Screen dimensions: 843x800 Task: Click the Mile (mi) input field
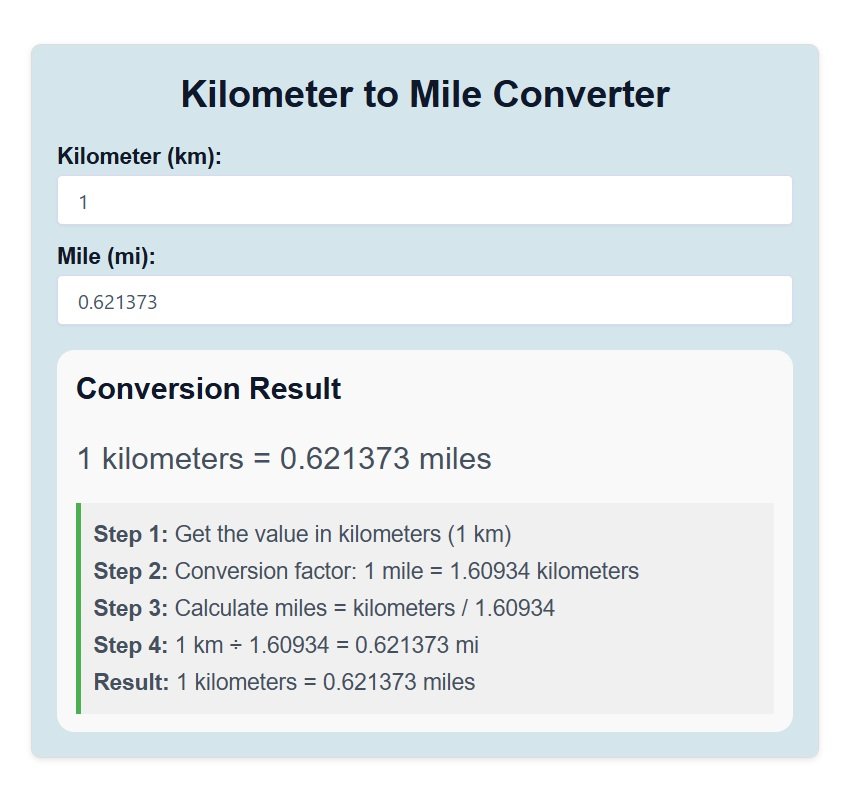tap(424, 300)
